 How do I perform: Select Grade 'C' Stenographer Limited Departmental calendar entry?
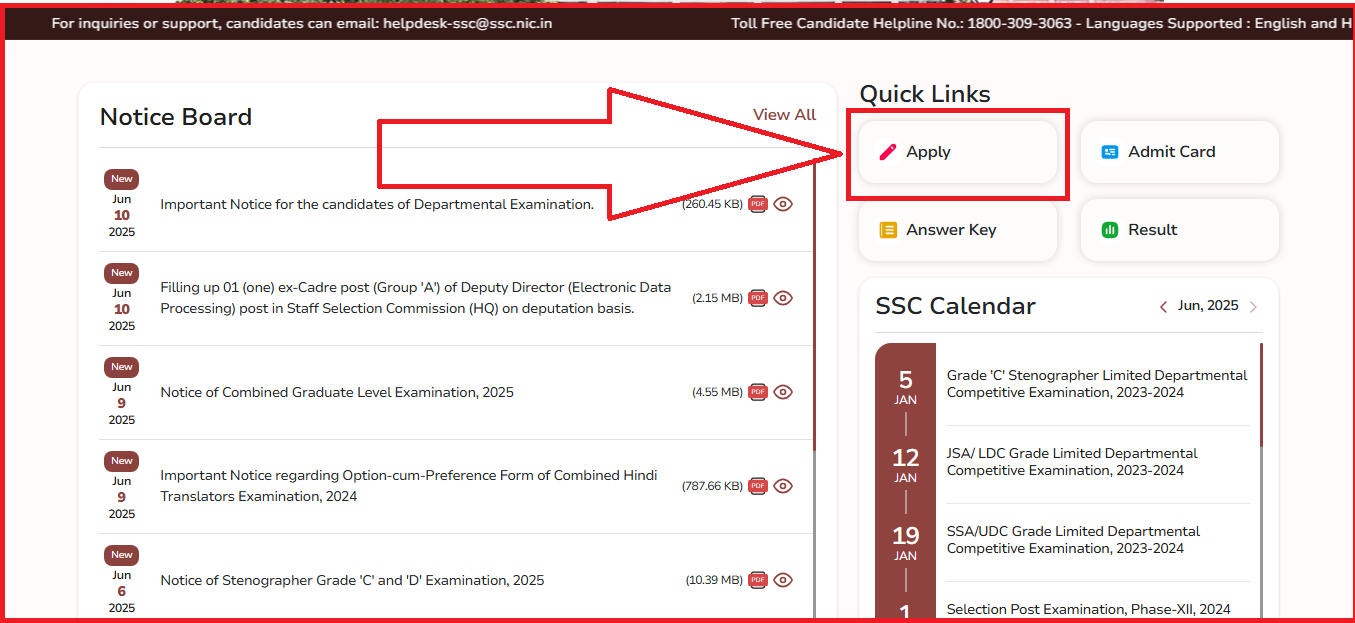point(1097,384)
